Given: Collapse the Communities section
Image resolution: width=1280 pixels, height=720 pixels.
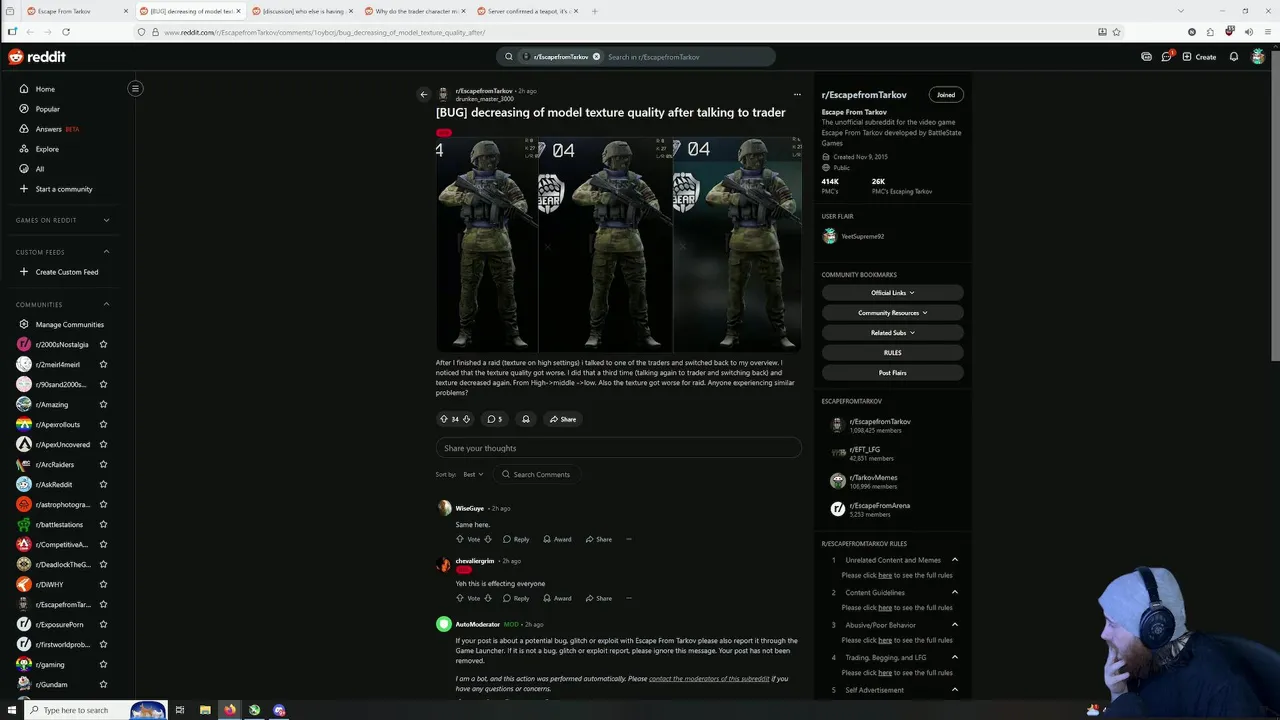Looking at the screenshot, I should (x=106, y=304).
